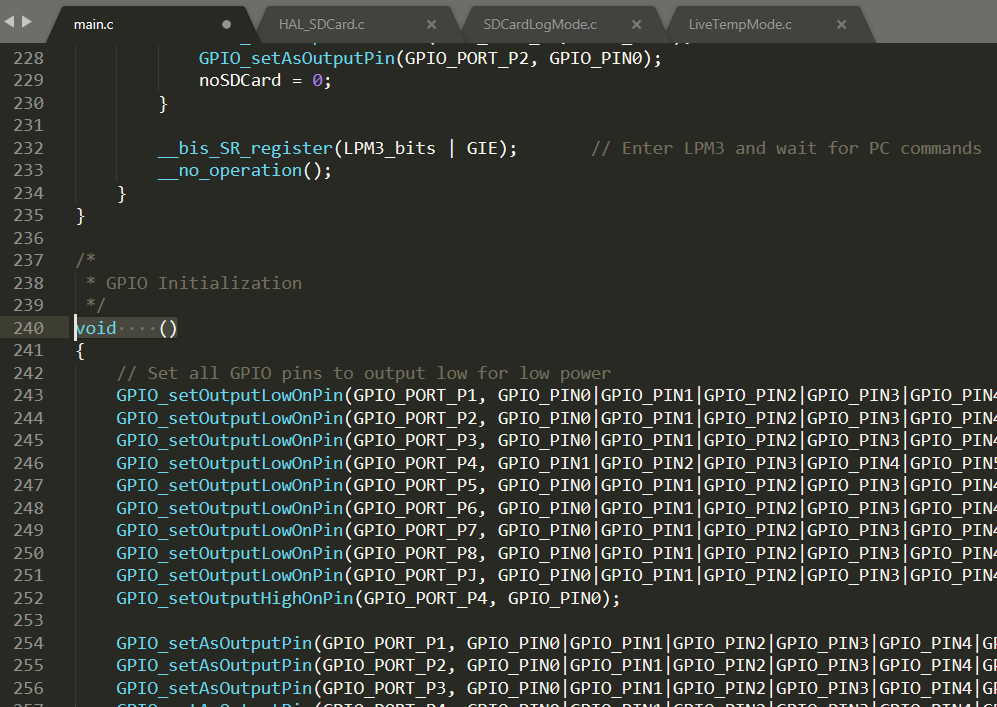Close the LiveTempMode.c tab
997x707 pixels.
[x=841, y=24]
